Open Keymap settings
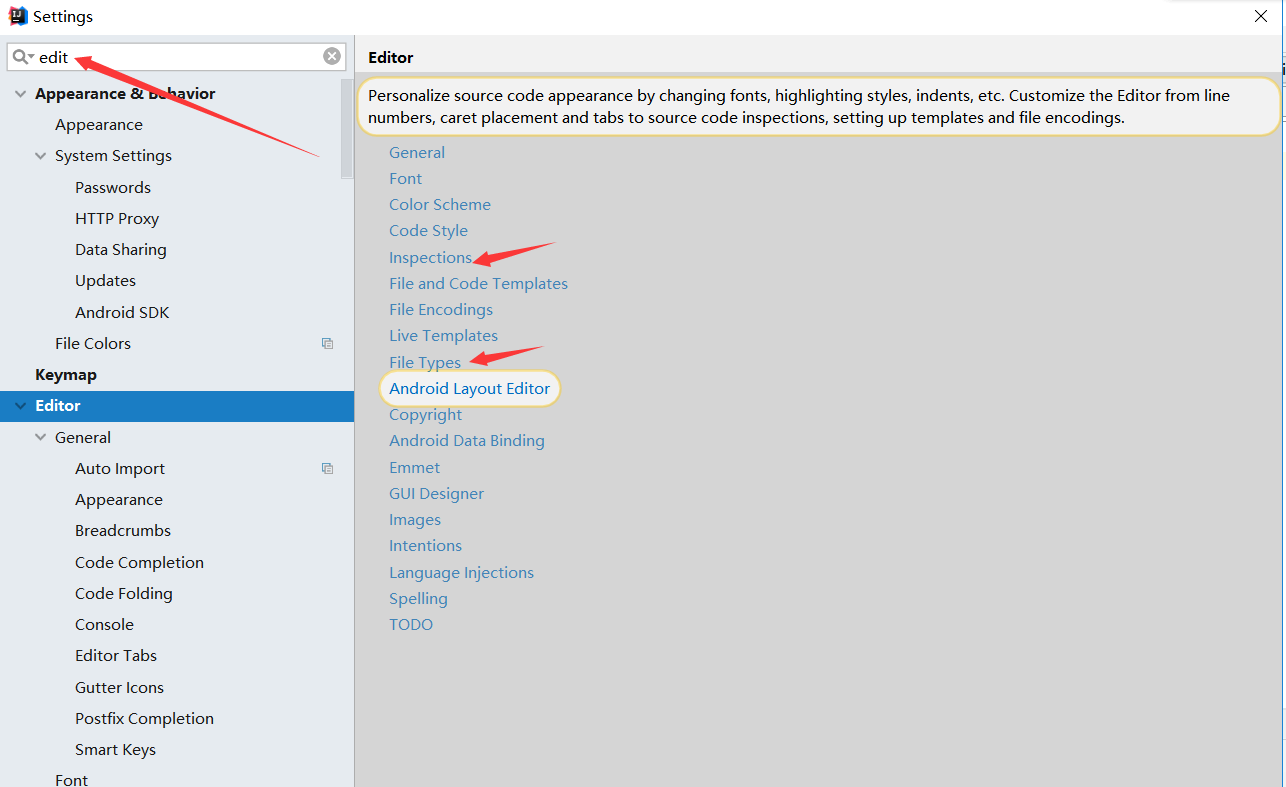 (66, 375)
